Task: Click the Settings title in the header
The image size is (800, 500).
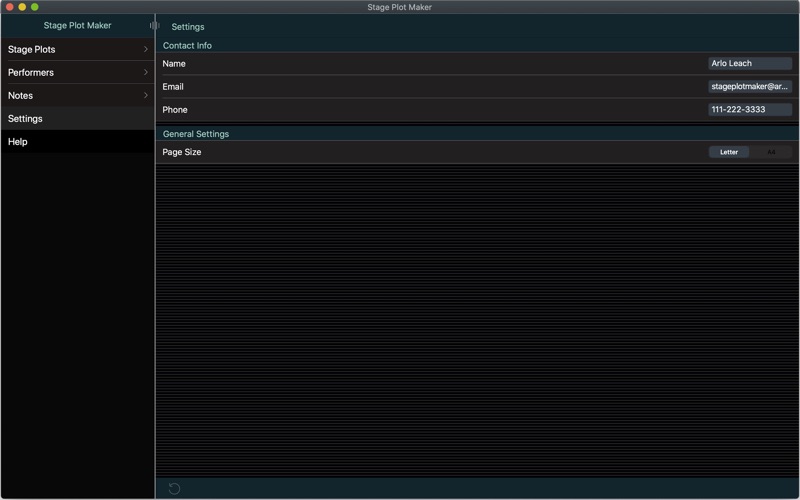Action: click(188, 27)
